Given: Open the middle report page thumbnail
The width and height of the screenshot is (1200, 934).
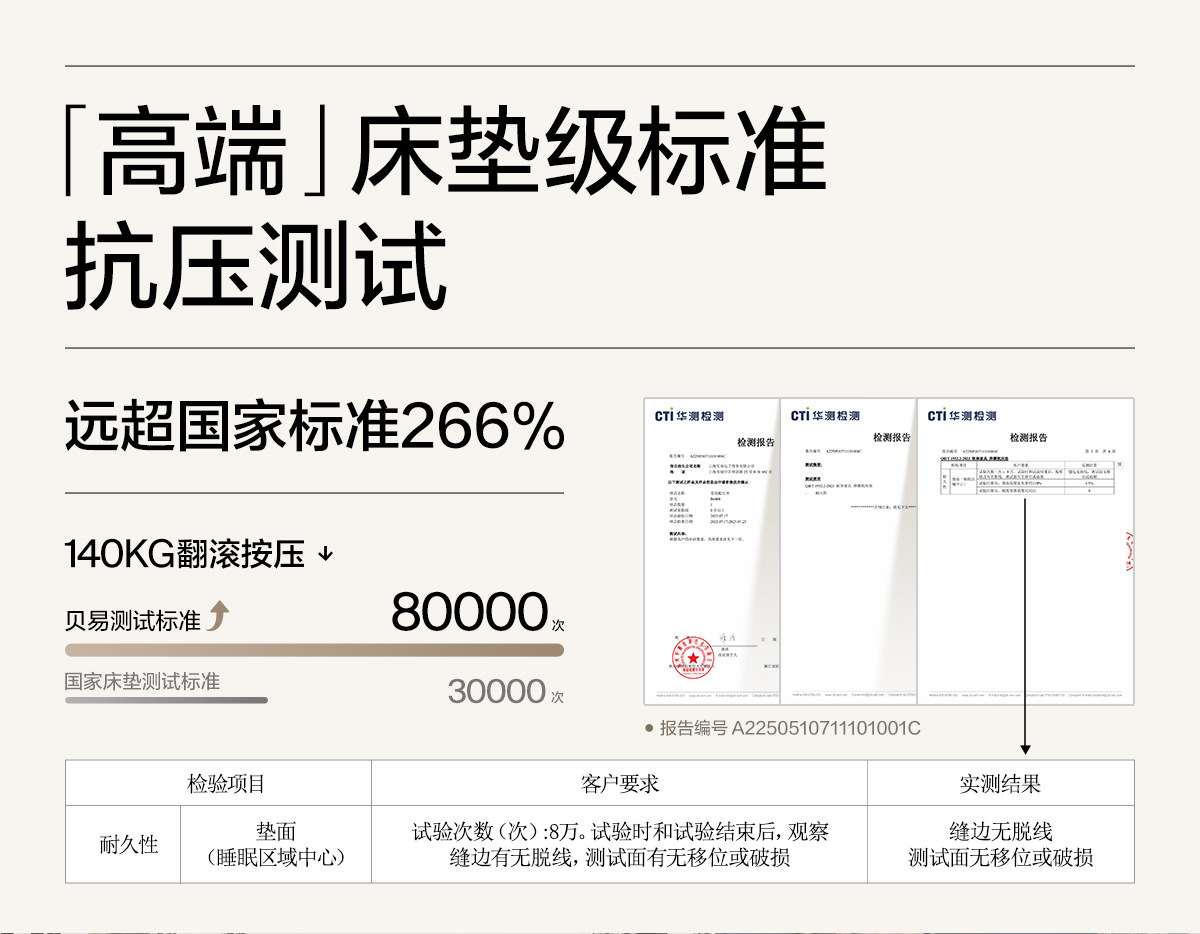Looking at the screenshot, I should (848, 550).
